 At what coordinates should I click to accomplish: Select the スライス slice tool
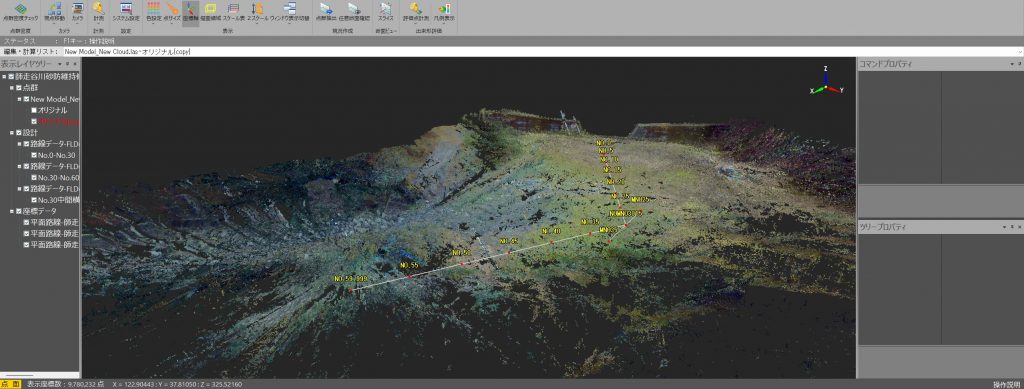[x=385, y=12]
